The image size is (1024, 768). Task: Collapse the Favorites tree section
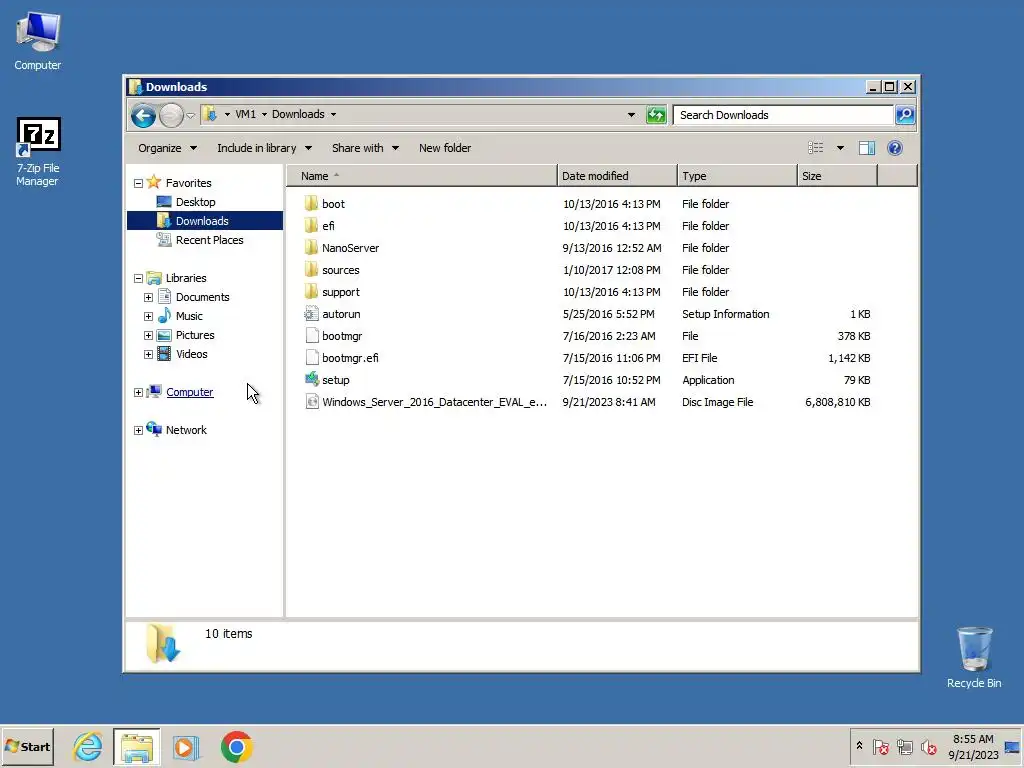coord(138,184)
